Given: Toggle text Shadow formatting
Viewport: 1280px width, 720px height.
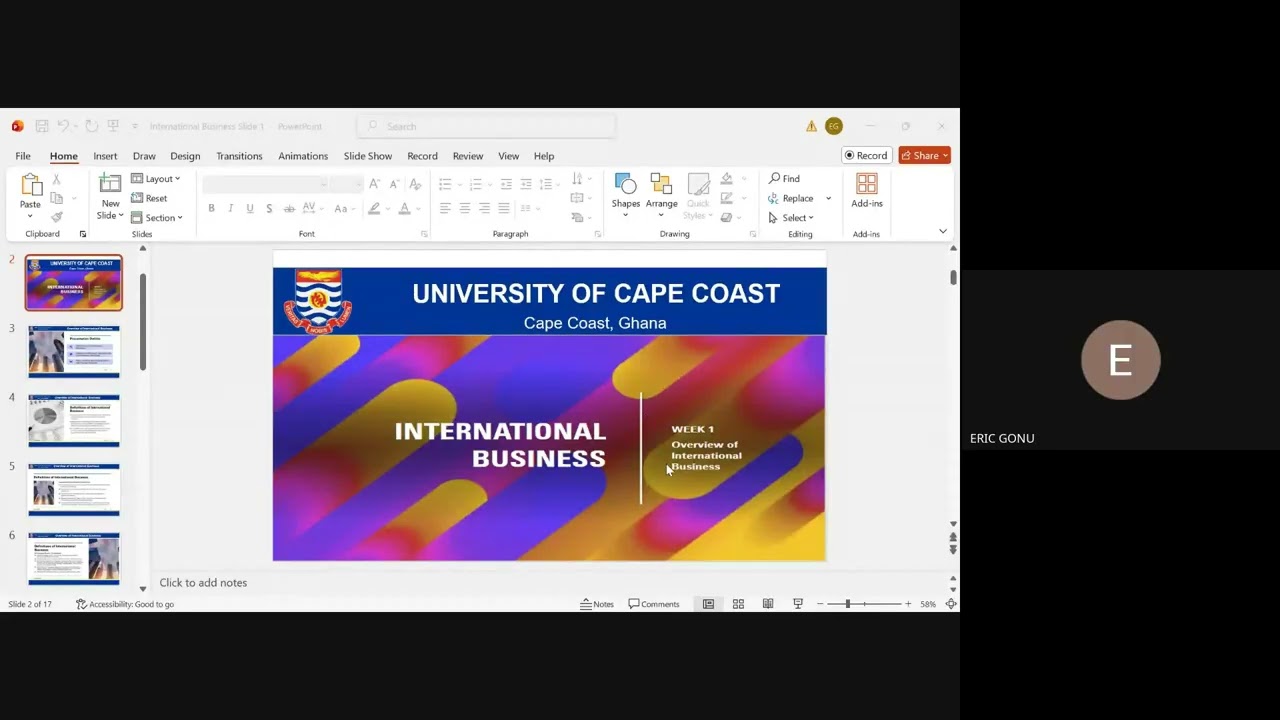Looking at the screenshot, I should (269, 208).
